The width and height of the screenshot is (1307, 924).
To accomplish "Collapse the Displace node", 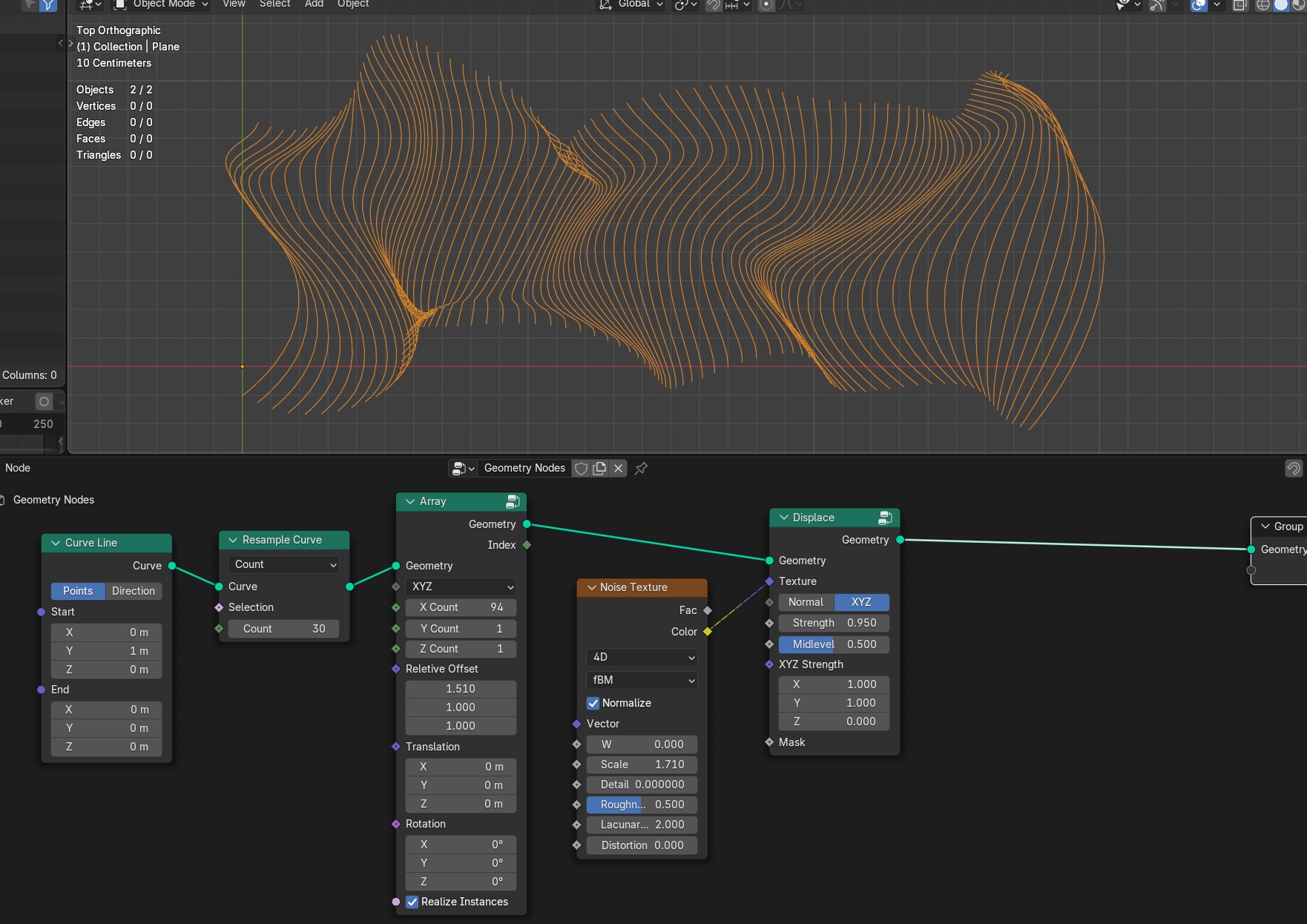I will [x=783, y=518].
